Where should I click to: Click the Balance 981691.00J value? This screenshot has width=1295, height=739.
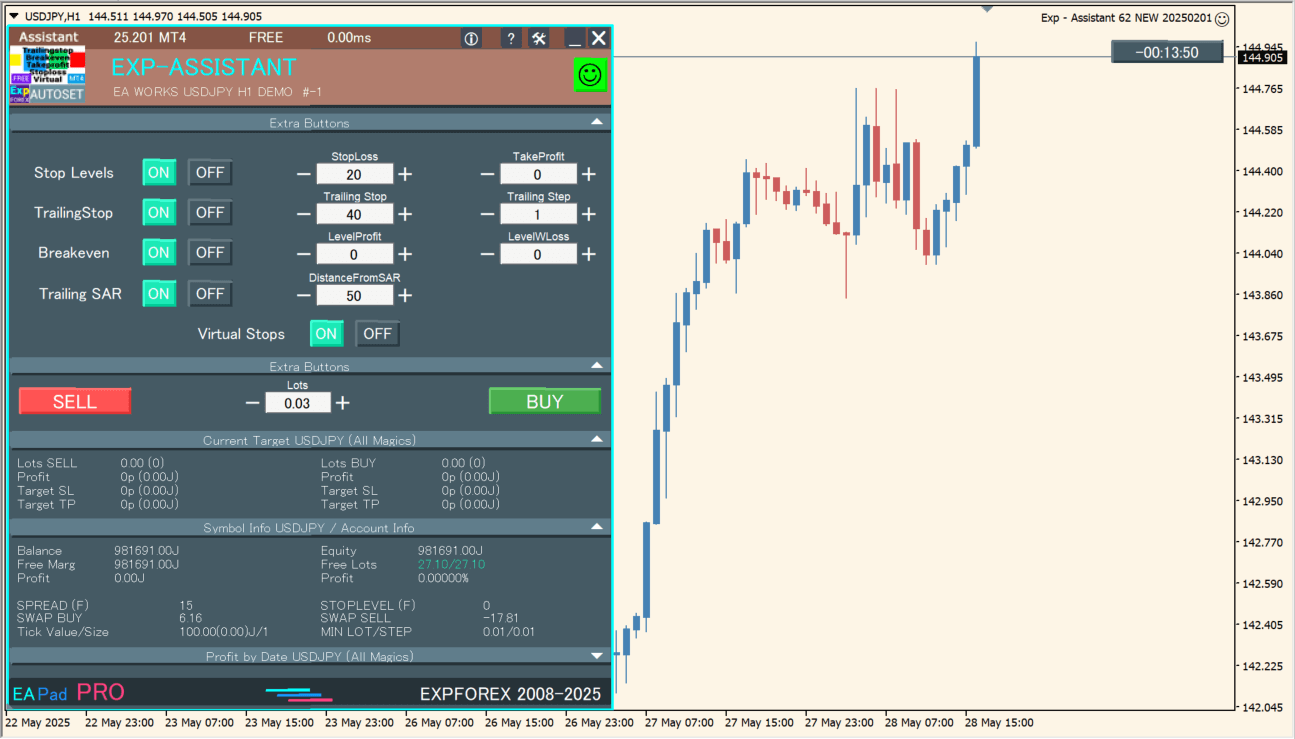146,550
